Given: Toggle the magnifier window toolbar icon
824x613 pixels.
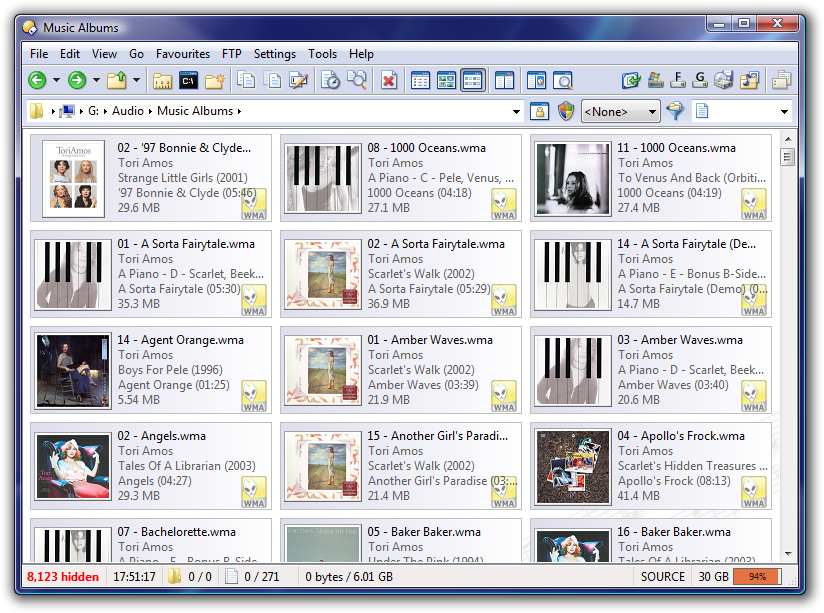Looking at the screenshot, I should click(x=563, y=80).
